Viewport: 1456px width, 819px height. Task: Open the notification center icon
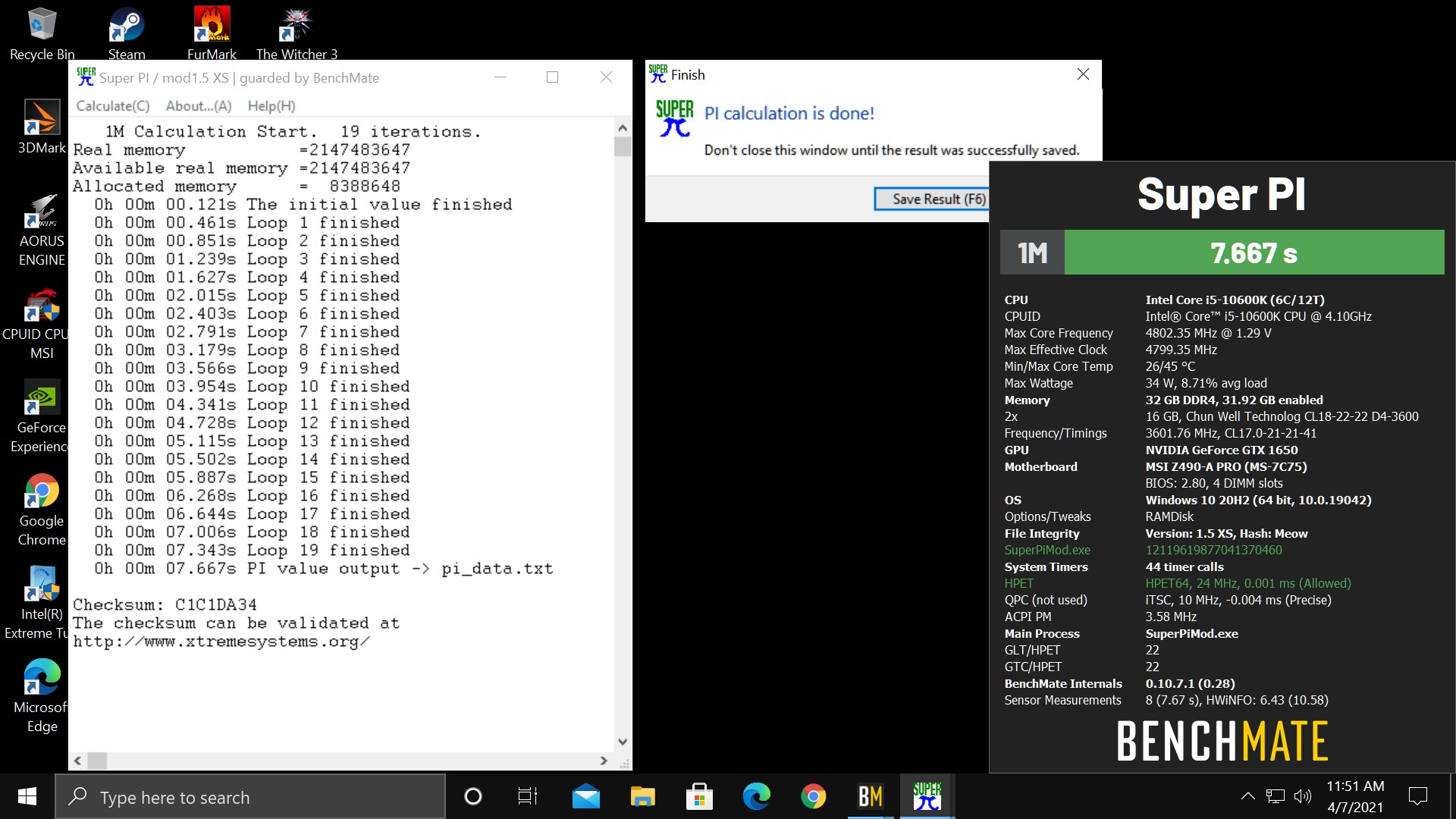1417,796
